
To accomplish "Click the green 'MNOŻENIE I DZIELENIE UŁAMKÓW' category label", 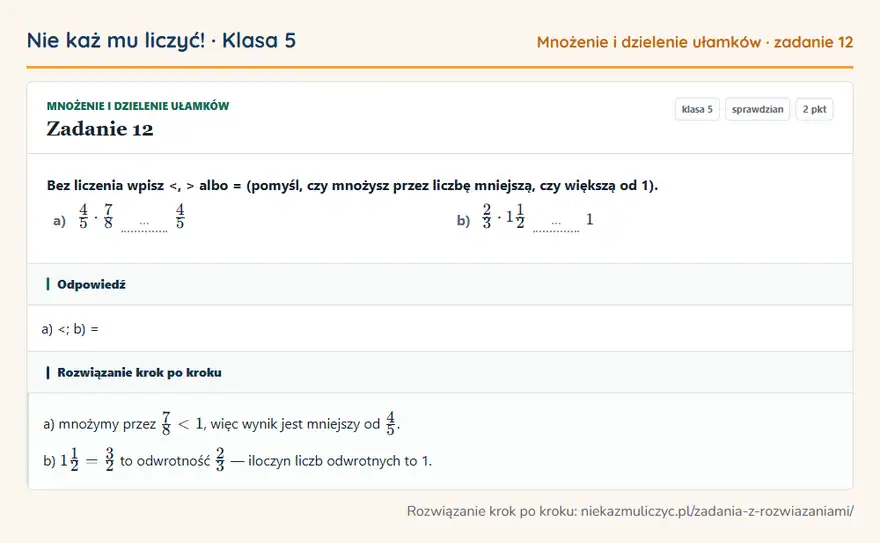I will (138, 106).
